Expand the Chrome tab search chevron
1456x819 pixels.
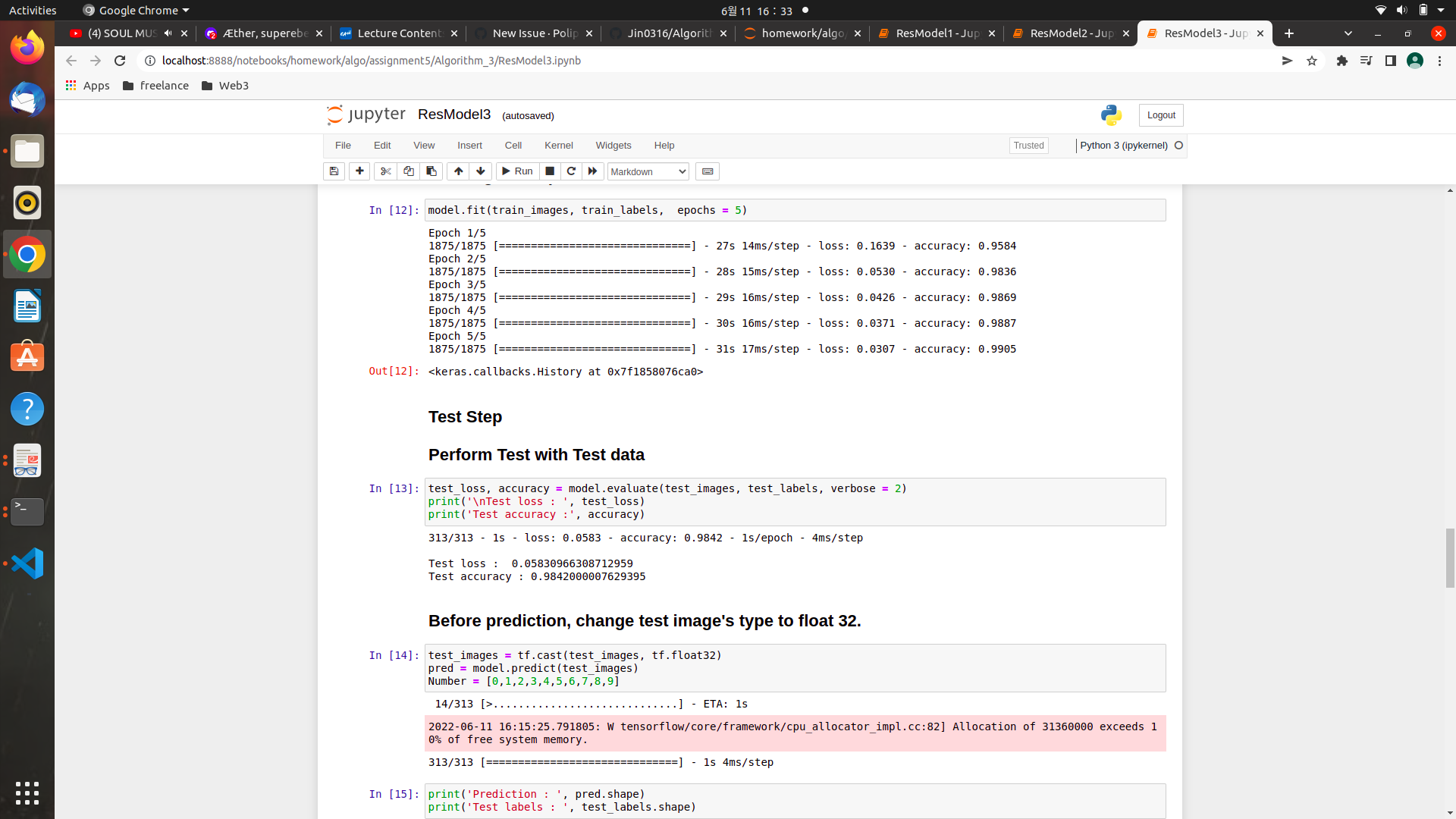[1348, 33]
